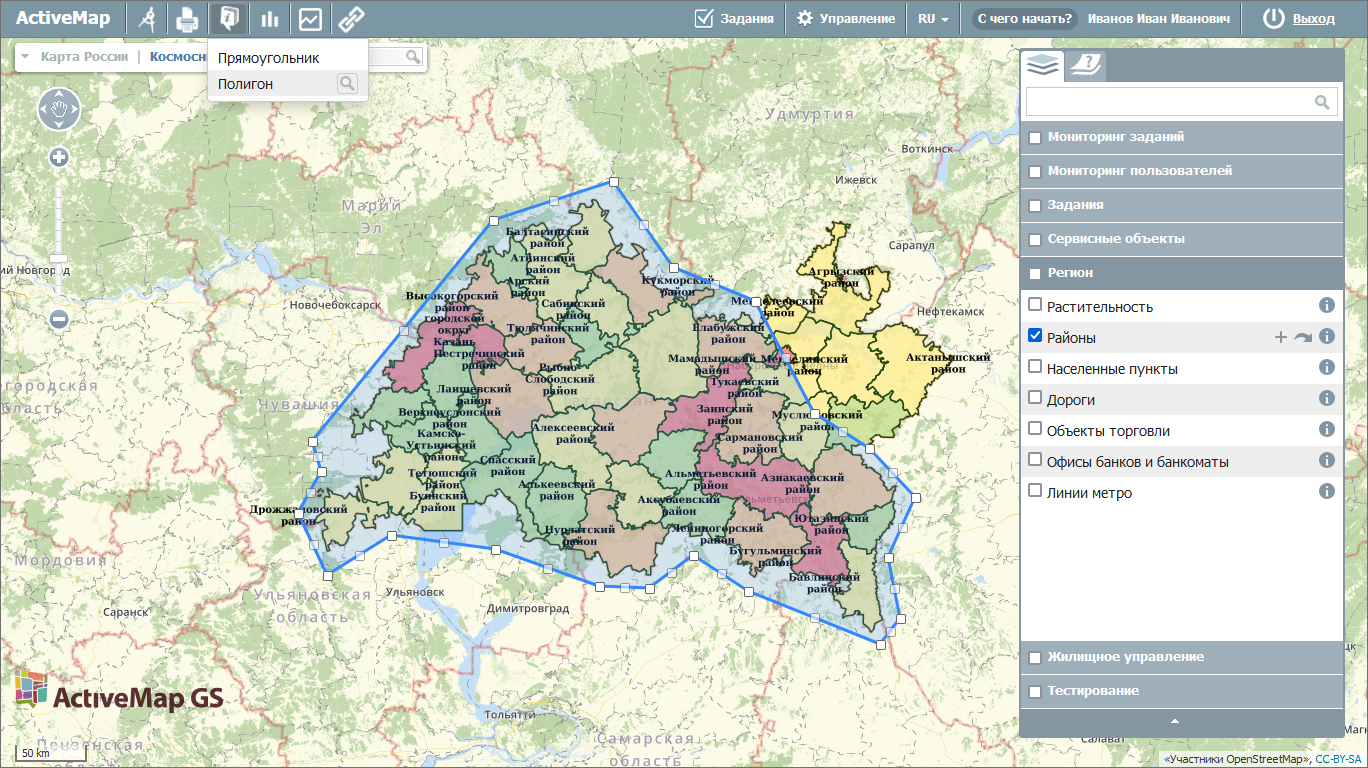Turn on Населенные пункты layer
This screenshot has height=768, width=1368.
pyautogui.click(x=1035, y=367)
